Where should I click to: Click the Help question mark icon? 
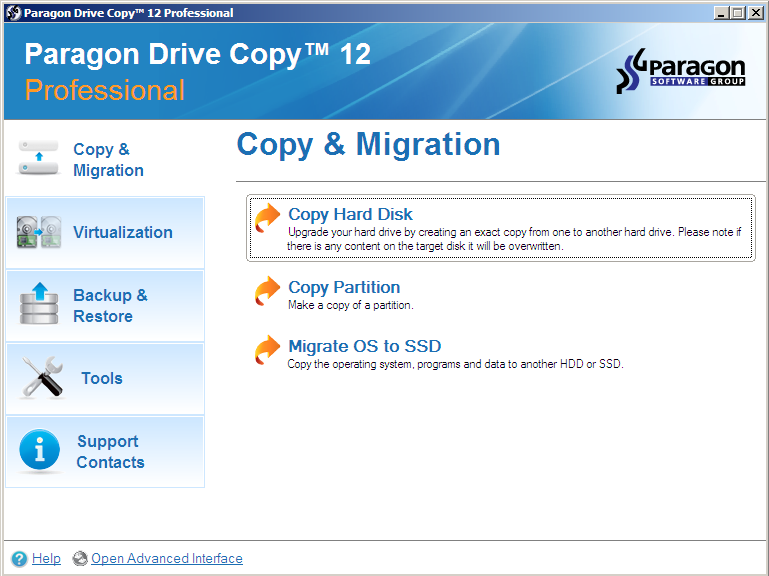click(x=19, y=559)
